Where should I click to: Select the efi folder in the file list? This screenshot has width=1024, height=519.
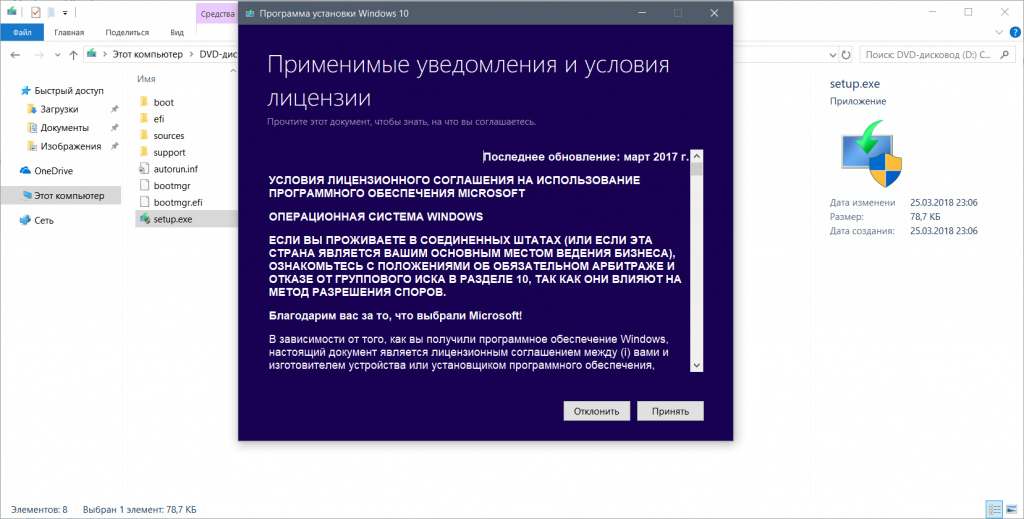(159, 119)
